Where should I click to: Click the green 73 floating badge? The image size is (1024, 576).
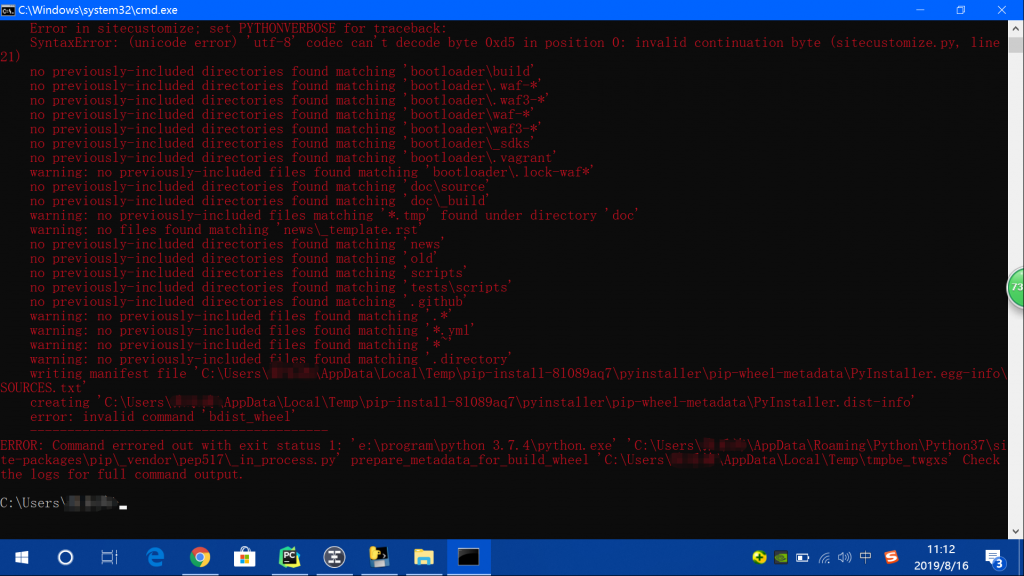coord(1016,287)
